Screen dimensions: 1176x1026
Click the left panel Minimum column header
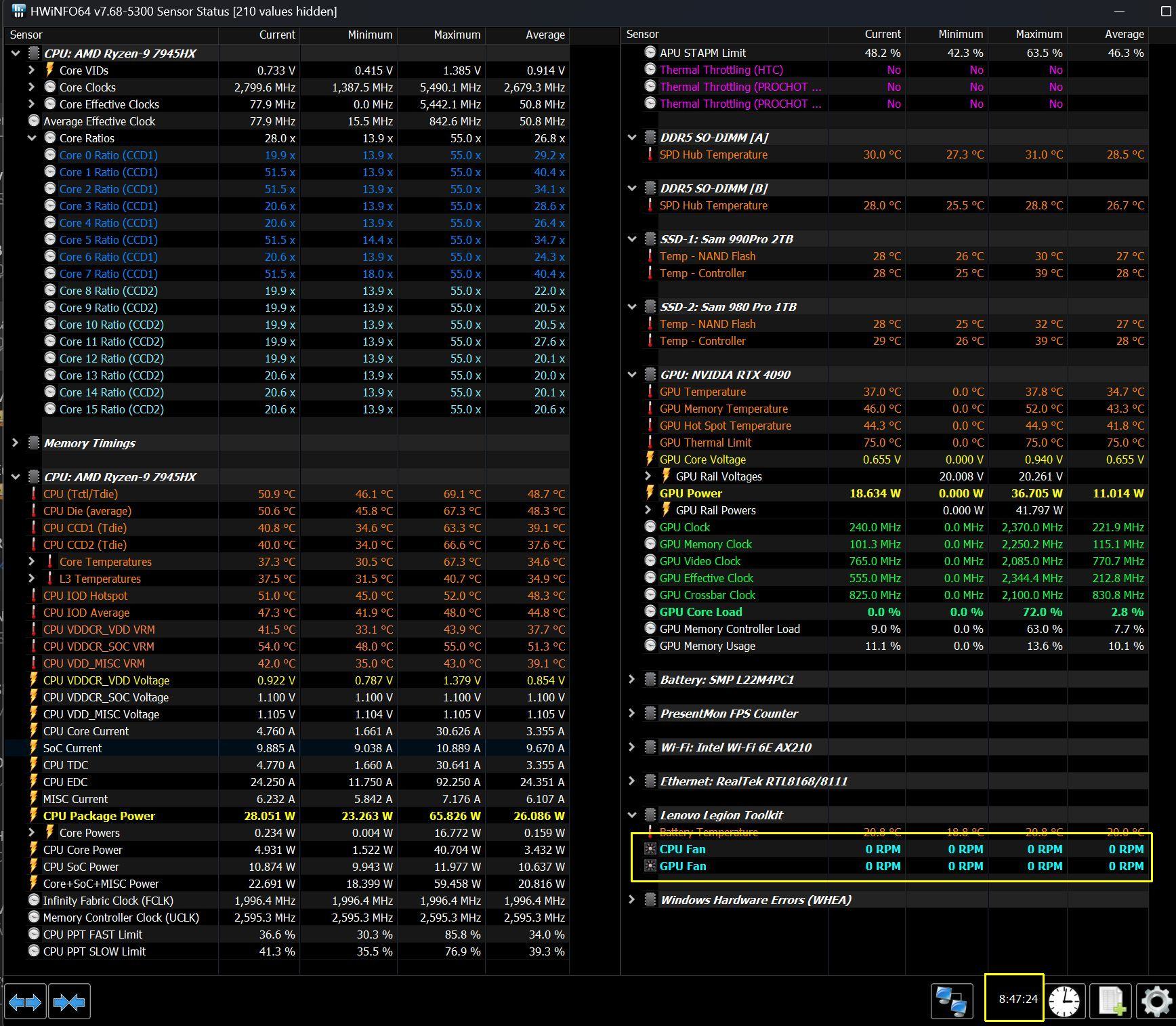tap(349, 35)
